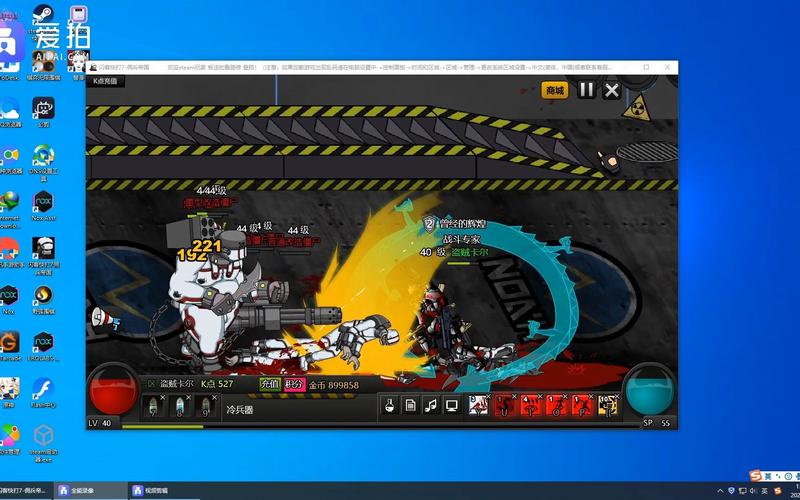Screen dimensions: 800x500
Task: Click the red health orb
Action: click(113, 390)
